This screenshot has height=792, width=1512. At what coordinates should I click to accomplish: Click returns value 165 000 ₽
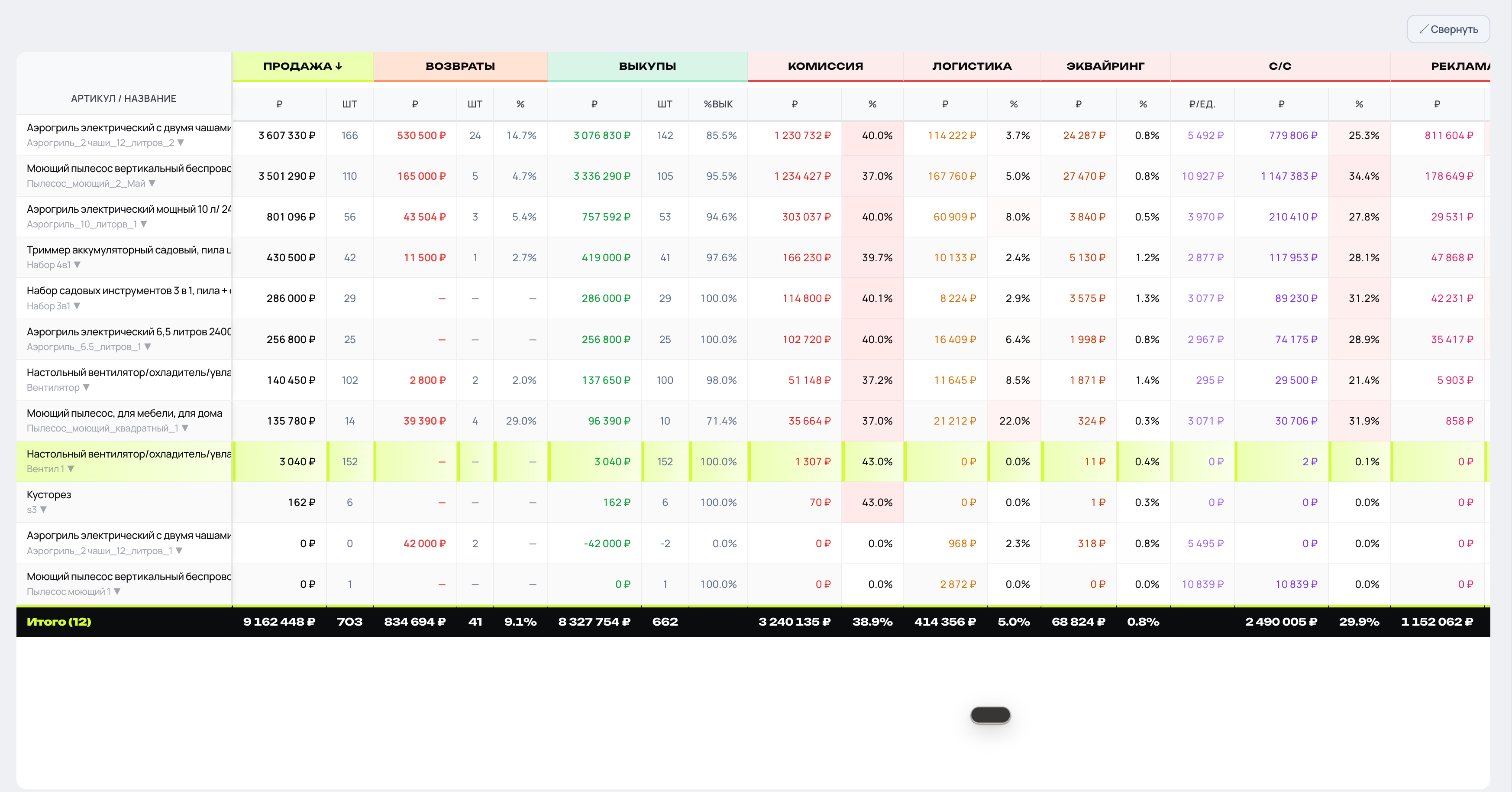(x=421, y=176)
